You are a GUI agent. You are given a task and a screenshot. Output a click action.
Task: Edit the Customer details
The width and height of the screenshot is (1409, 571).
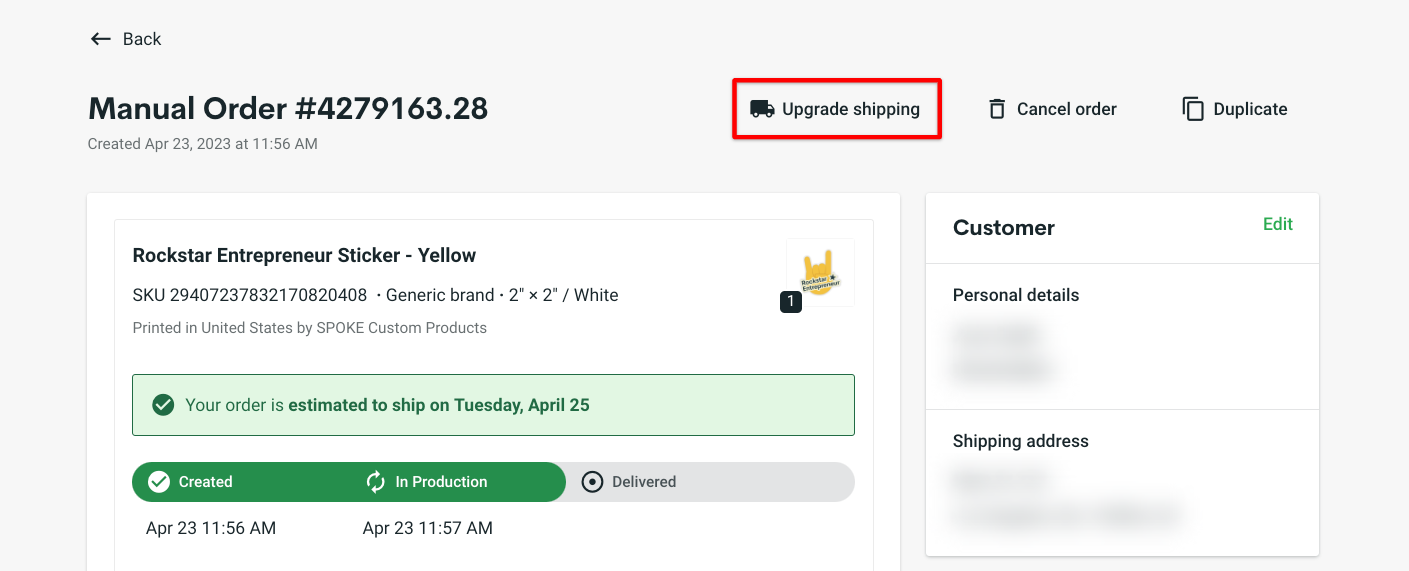pos(1278,224)
